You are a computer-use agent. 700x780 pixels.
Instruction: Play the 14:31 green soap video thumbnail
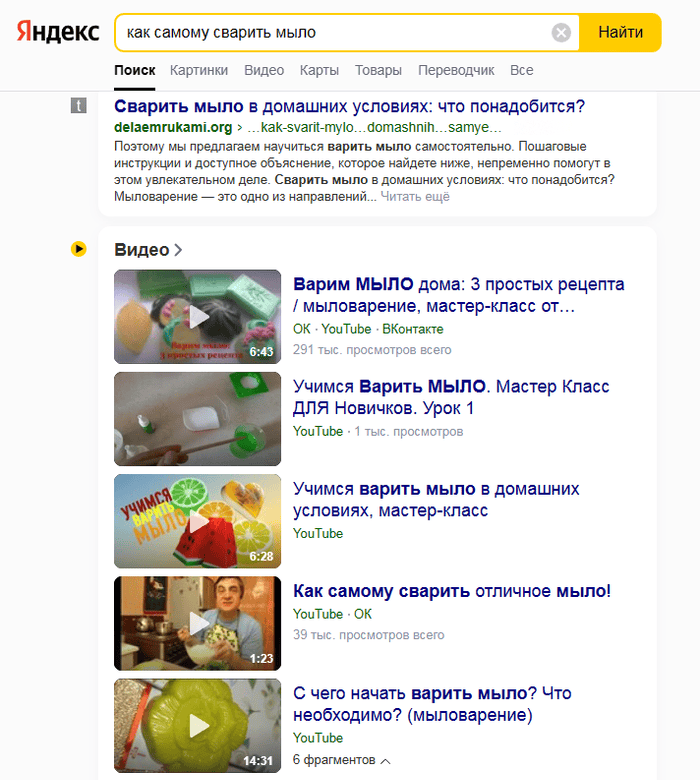[198, 726]
